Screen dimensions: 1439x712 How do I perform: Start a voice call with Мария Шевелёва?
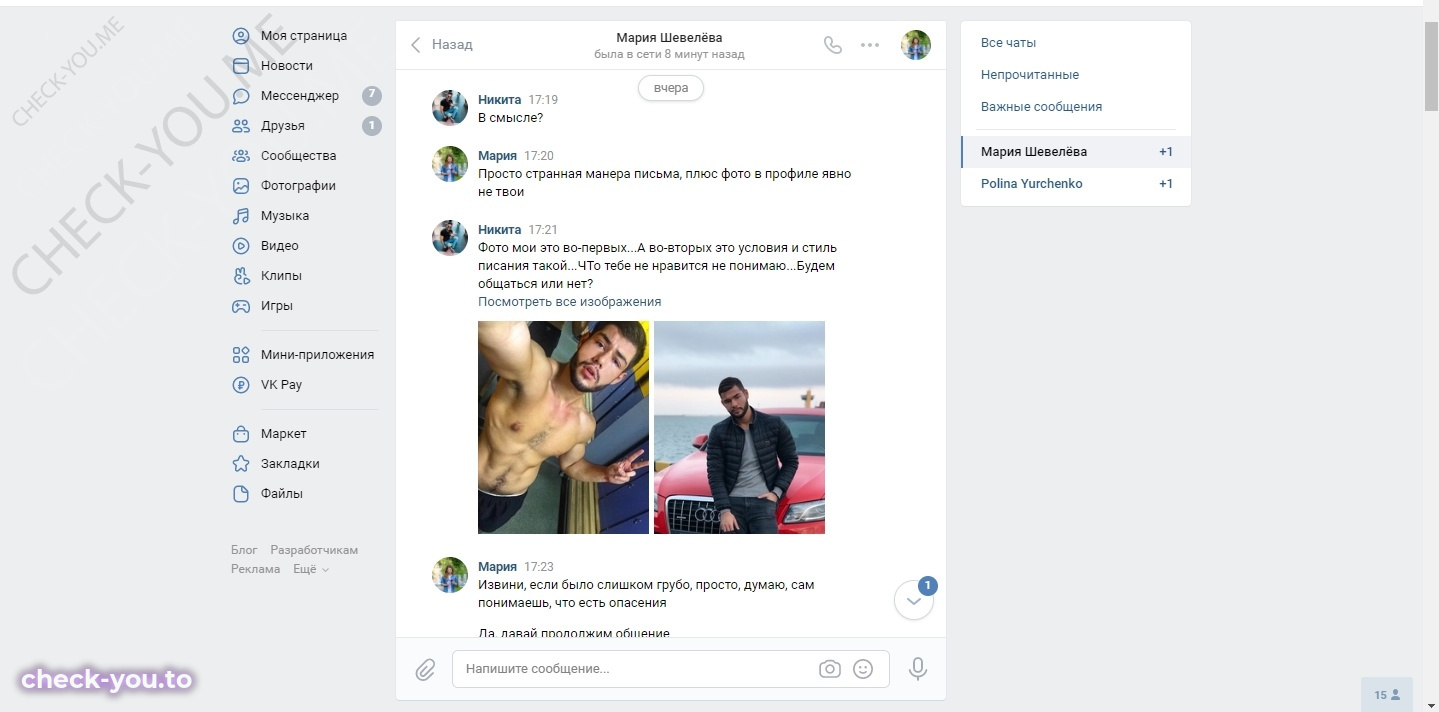(x=832, y=45)
